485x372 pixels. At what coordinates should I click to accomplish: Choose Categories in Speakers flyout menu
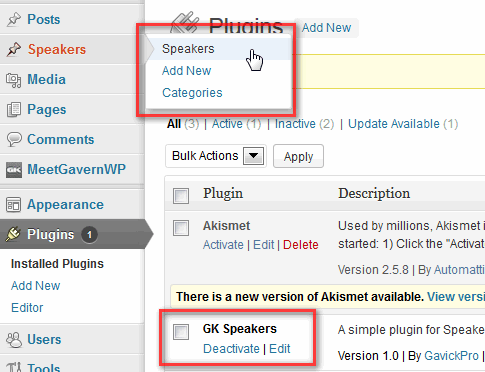(192, 93)
